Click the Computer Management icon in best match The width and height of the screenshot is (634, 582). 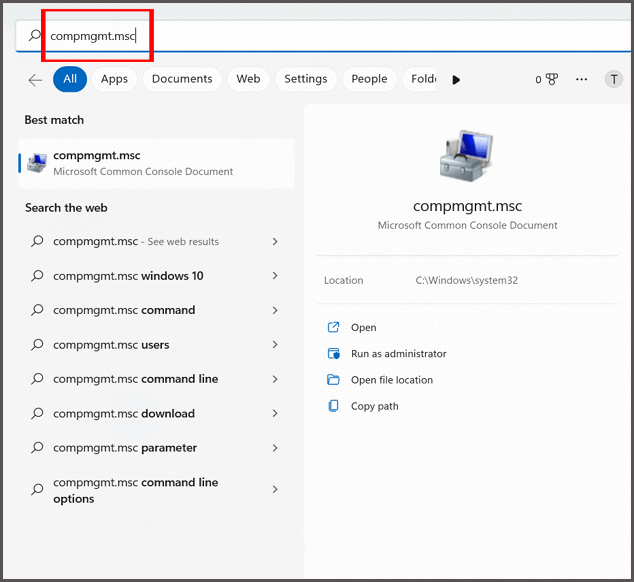(37, 163)
